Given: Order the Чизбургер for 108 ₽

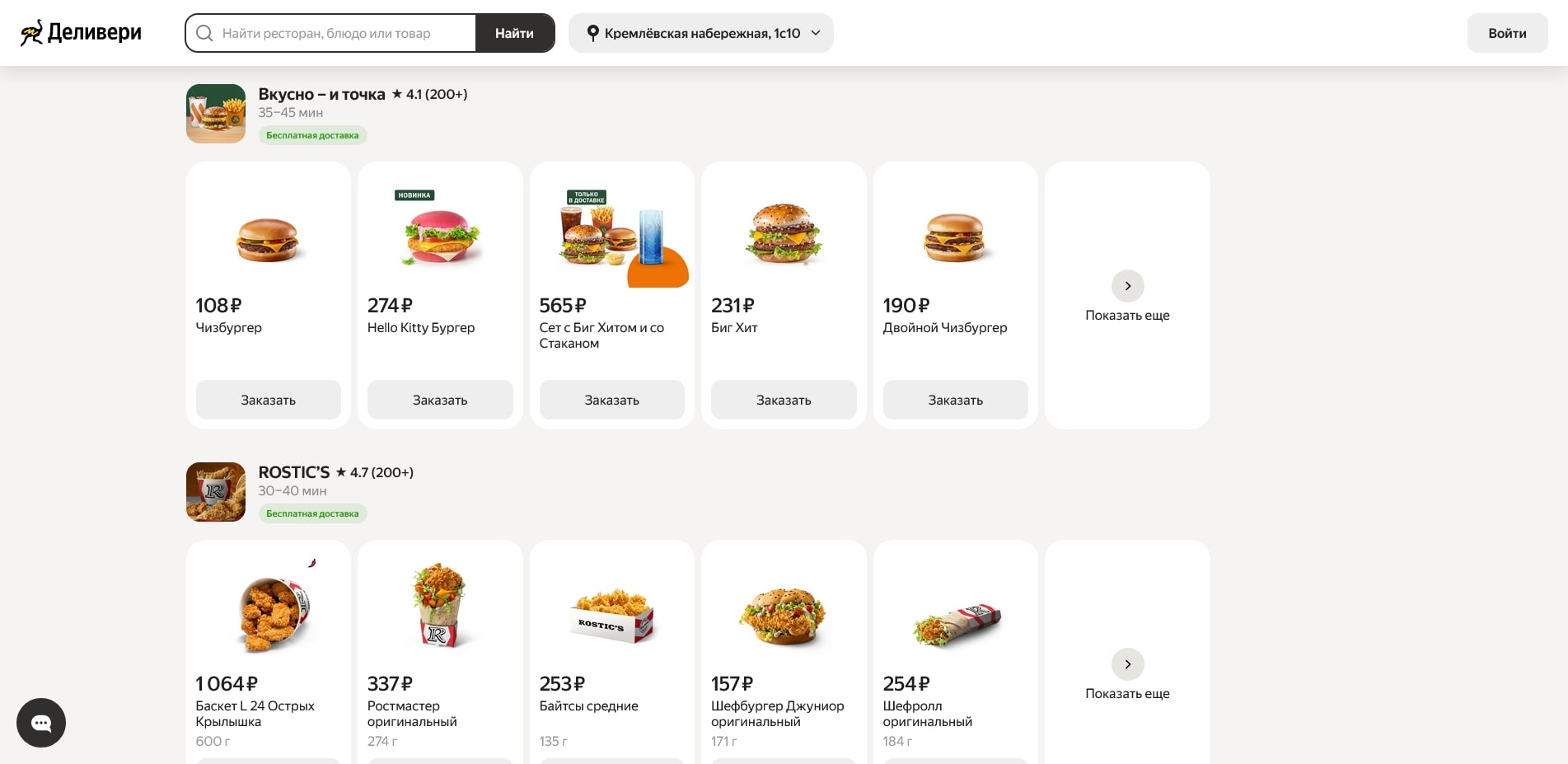Looking at the screenshot, I should pos(269,400).
